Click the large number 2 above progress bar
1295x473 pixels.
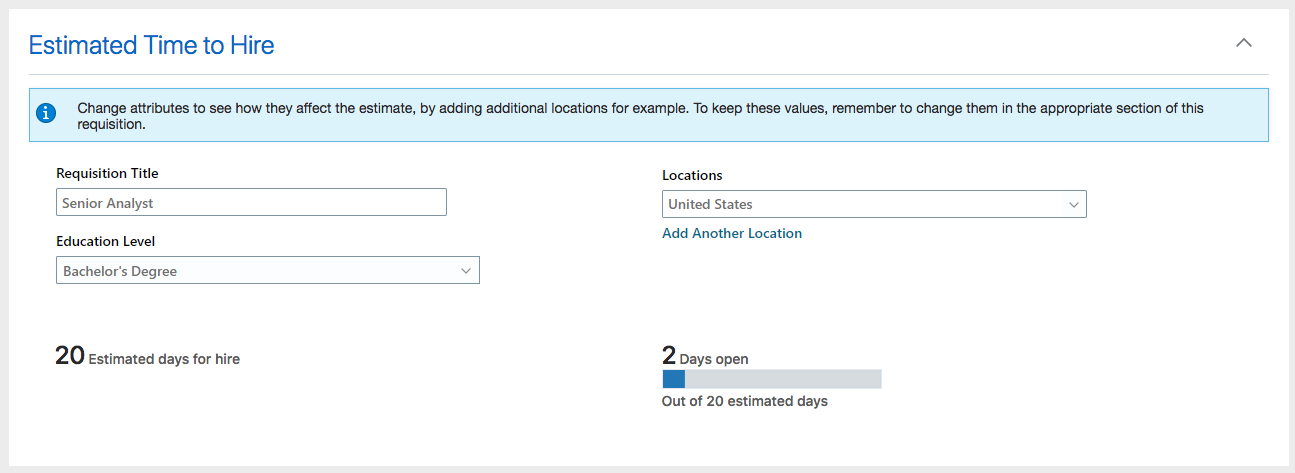click(669, 356)
